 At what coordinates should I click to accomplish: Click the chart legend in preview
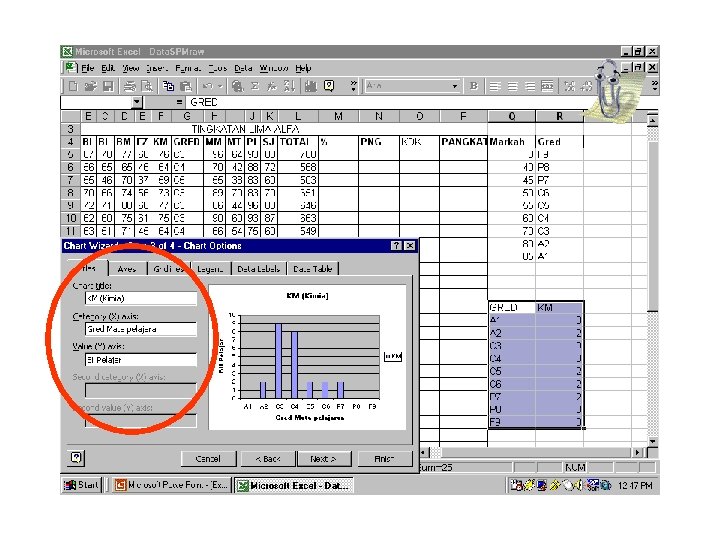(x=393, y=356)
